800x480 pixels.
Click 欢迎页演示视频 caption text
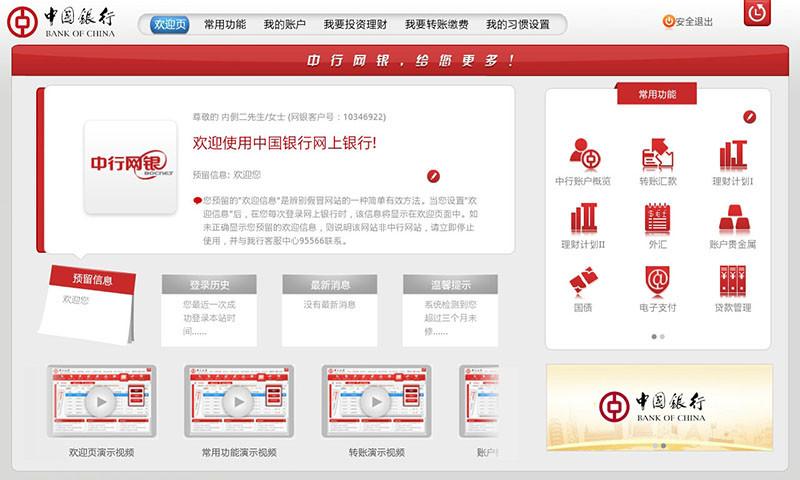[102, 452]
